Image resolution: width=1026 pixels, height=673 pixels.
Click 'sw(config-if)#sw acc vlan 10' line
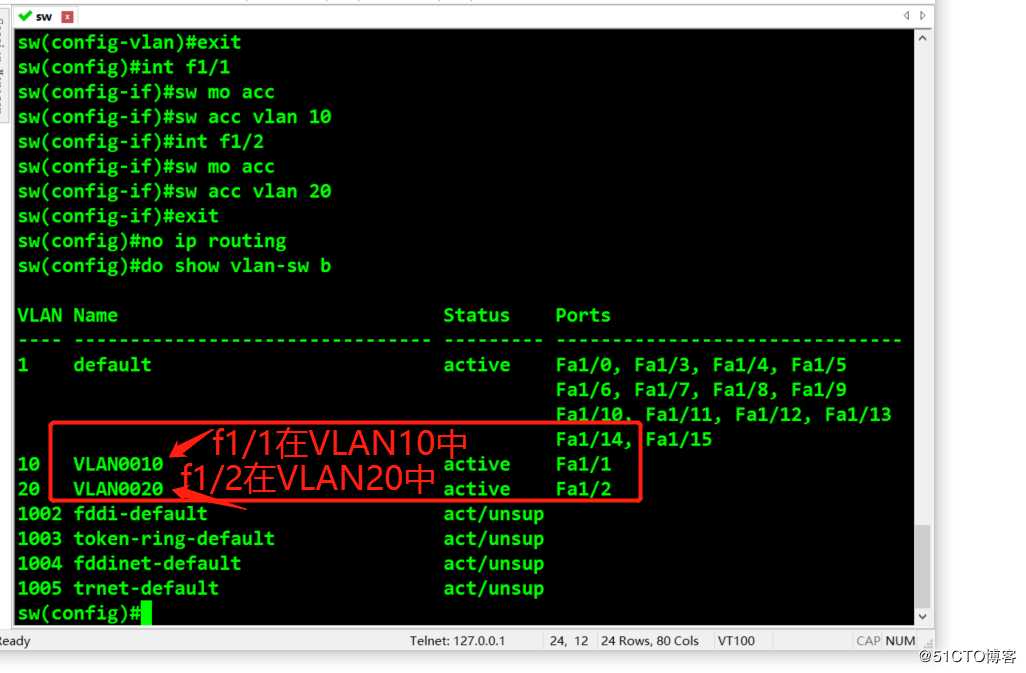coord(174,117)
